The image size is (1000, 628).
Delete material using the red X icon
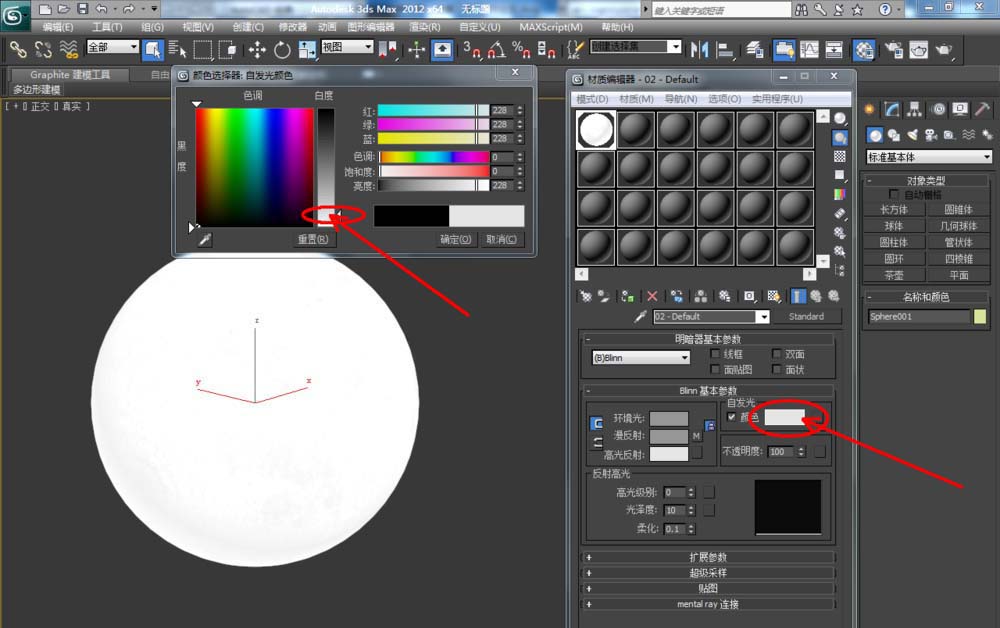point(652,296)
